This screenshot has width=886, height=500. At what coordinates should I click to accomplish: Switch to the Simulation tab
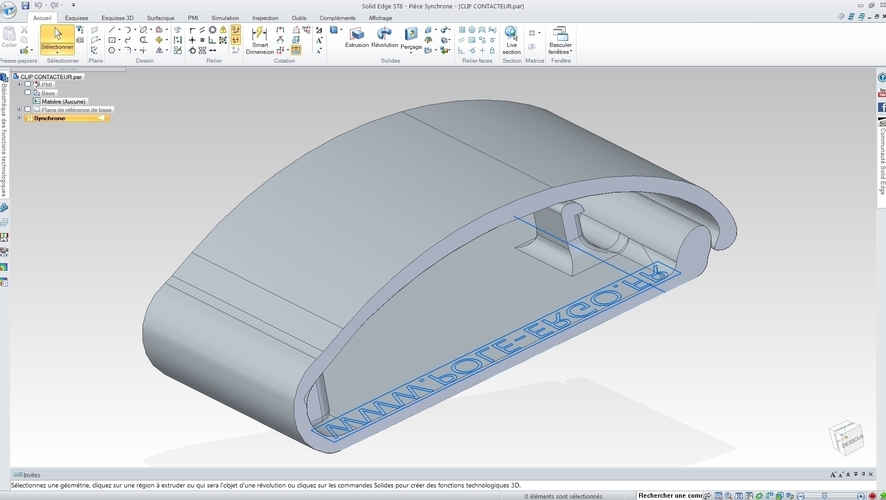coord(225,18)
